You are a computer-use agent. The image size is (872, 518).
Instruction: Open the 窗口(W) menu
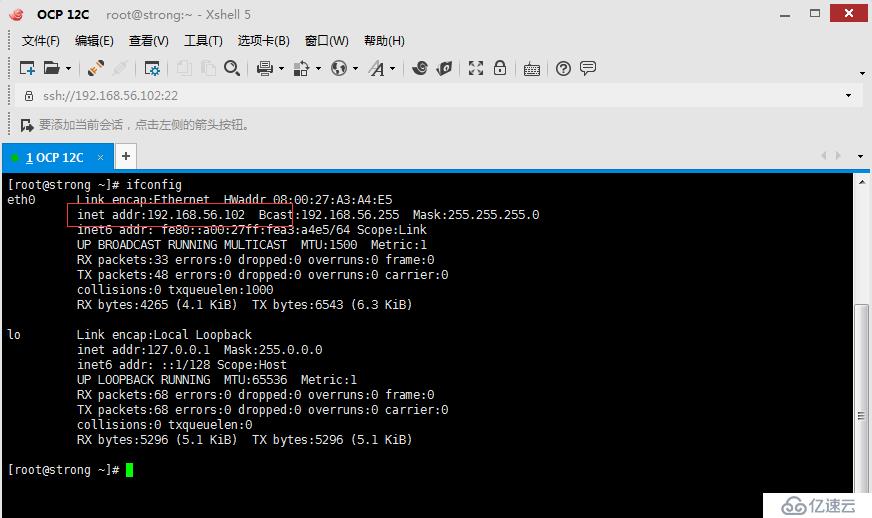326,41
